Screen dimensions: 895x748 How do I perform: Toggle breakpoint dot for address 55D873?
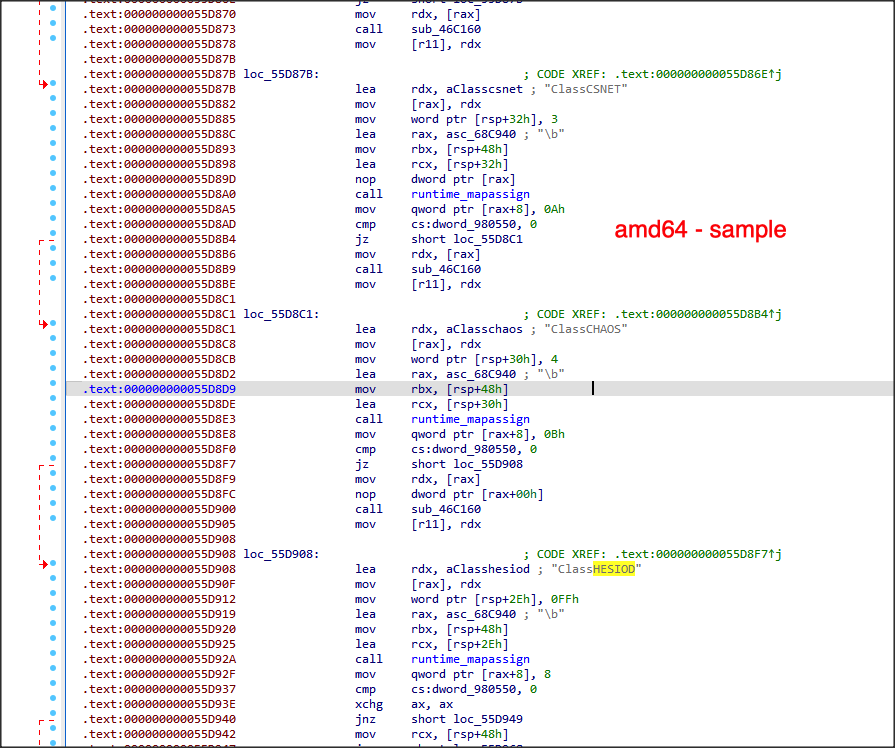pyautogui.click(x=53, y=23)
